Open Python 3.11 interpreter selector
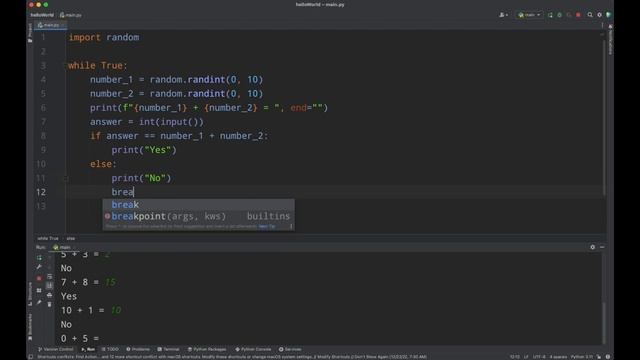The width and height of the screenshot is (640, 360). pyautogui.click(x=582, y=357)
